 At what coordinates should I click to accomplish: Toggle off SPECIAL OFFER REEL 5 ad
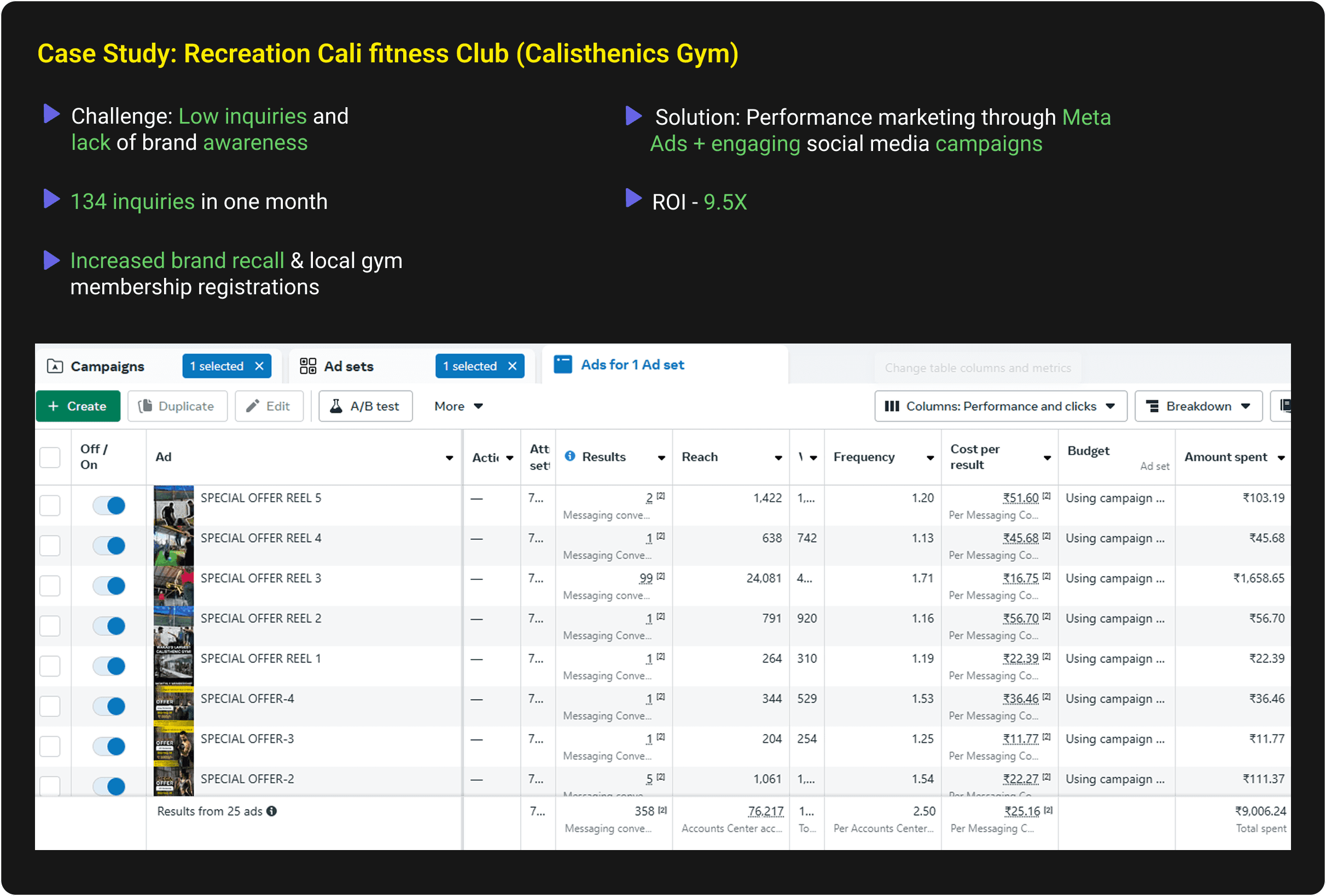pyautogui.click(x=109, y=505)
